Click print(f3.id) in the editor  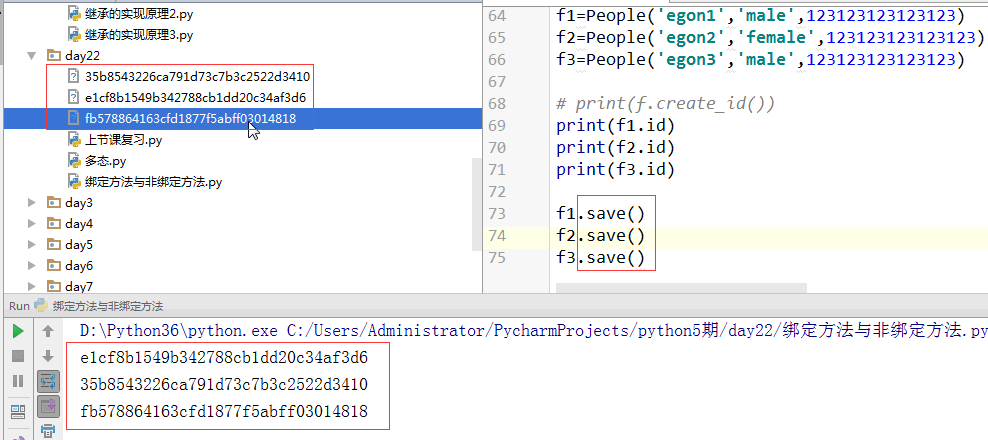pyautogui.click(x=616, y=170)
